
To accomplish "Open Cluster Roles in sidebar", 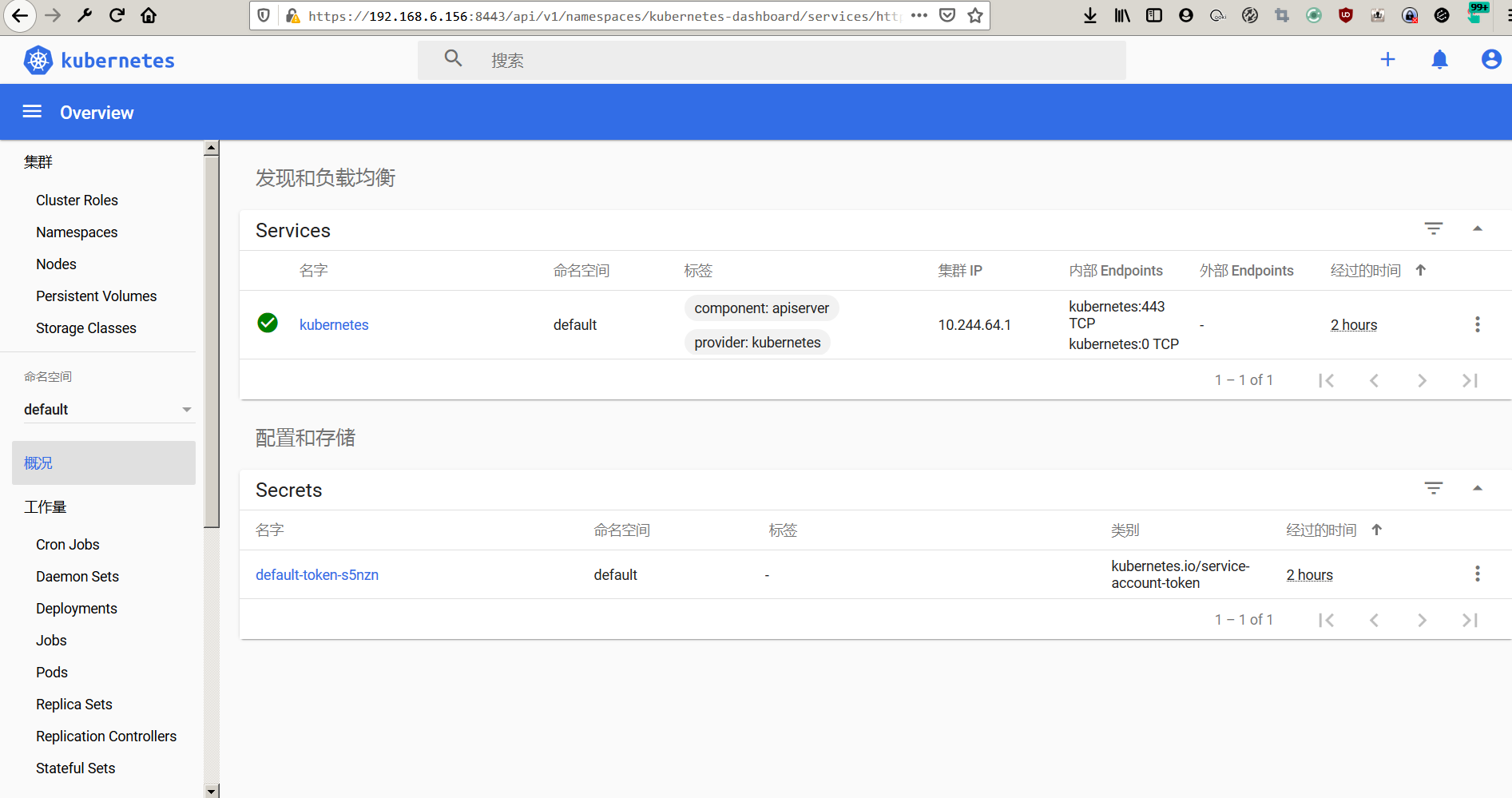I will [77, 200].
